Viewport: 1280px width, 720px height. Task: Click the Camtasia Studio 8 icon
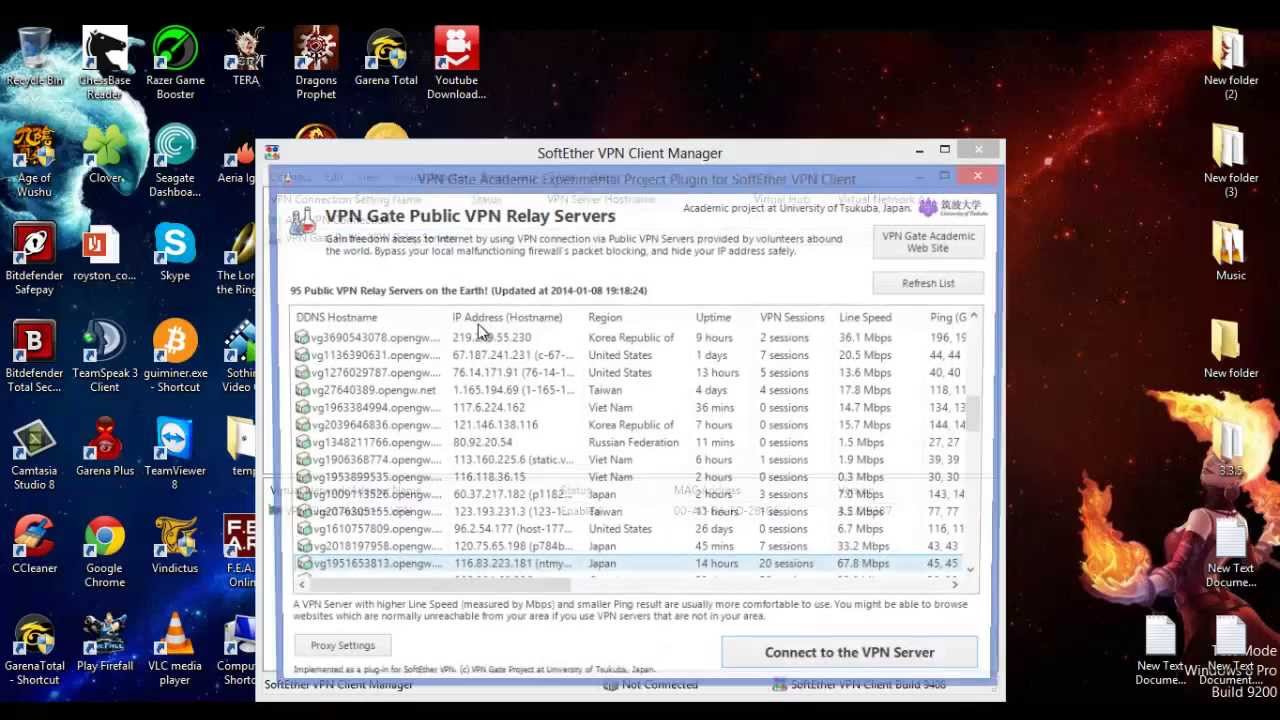(34, 454)
